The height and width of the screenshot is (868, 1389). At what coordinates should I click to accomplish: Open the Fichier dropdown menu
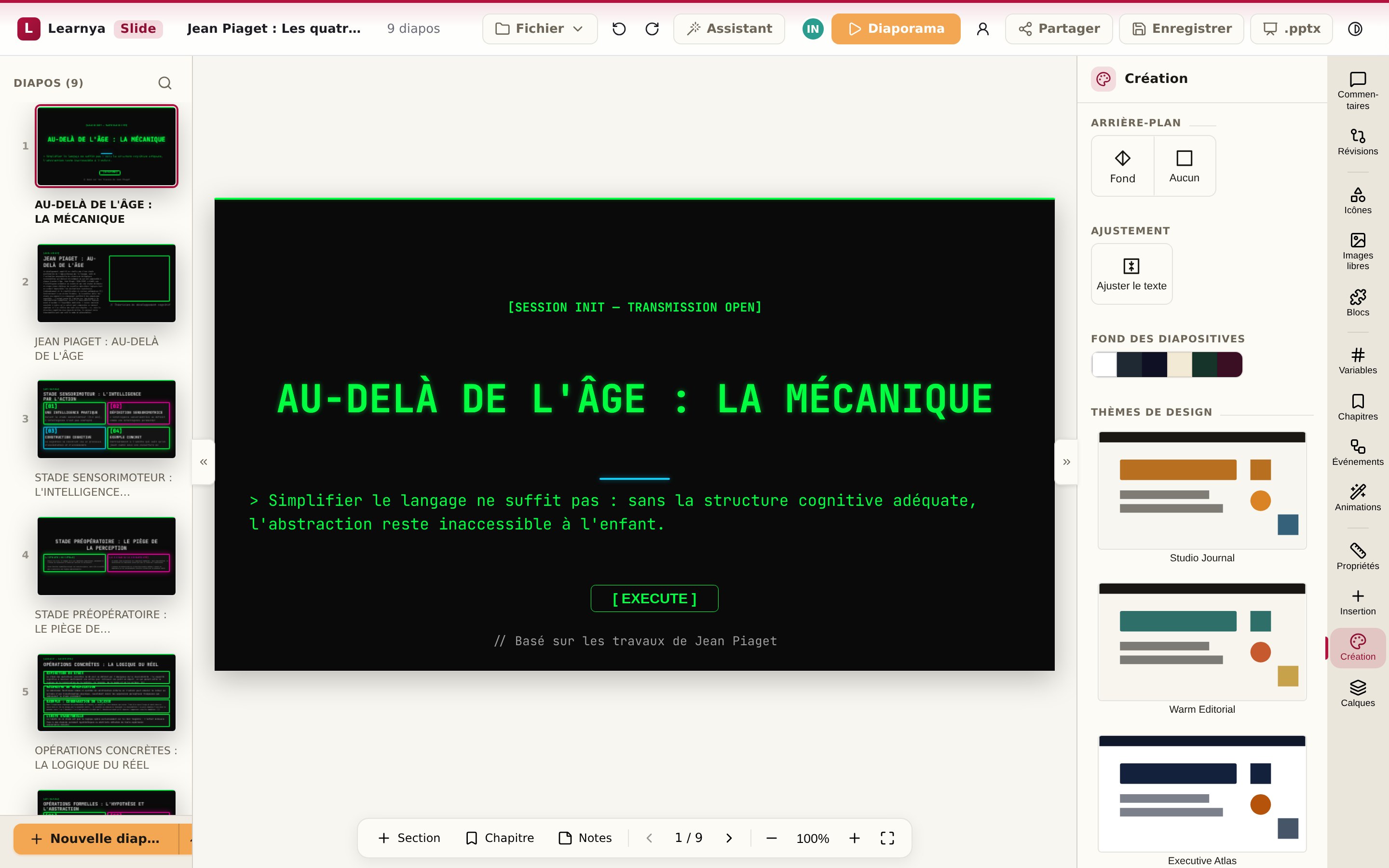(540, 29)
